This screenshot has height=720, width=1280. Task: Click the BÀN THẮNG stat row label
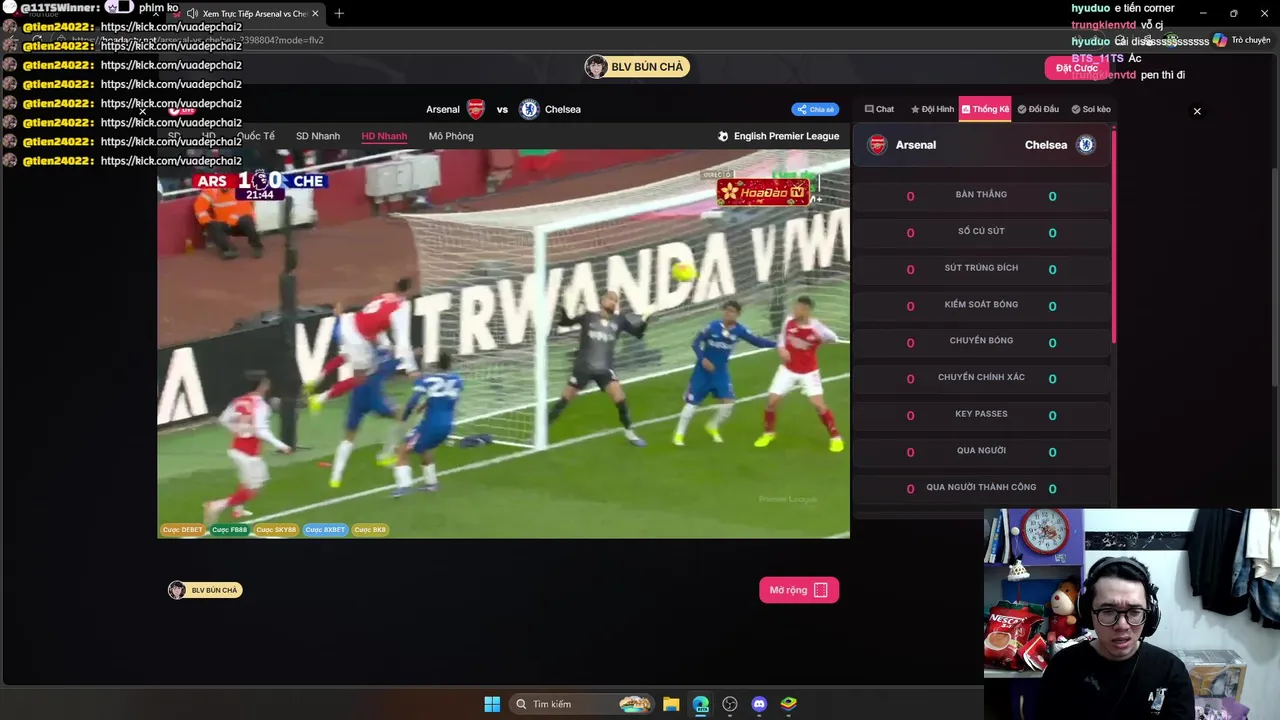click(981, 195)
